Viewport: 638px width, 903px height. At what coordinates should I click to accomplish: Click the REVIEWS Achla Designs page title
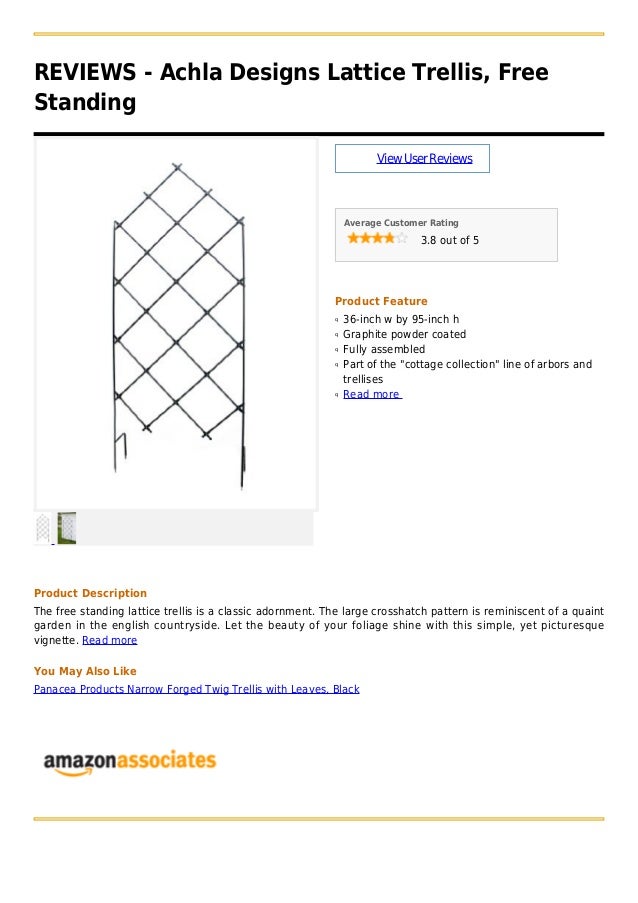tap(291, 87)
